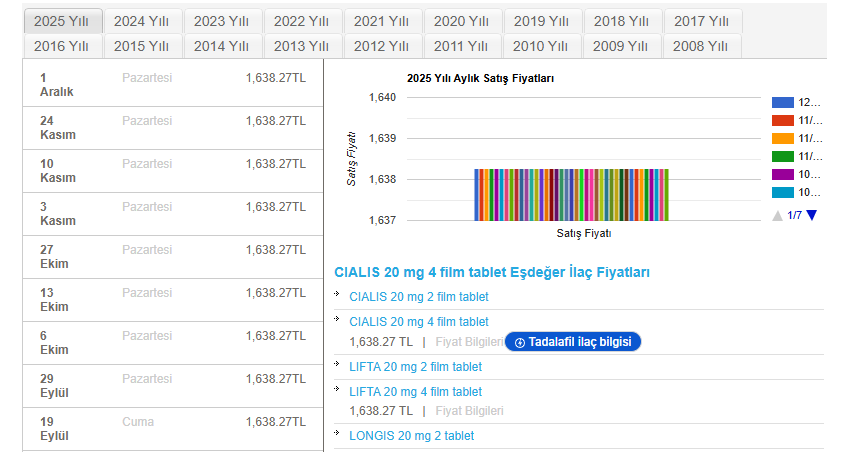This screenshot has width=868, height=452.
Task: Select the 13 Ekim price row
Action: pos(173,300)
